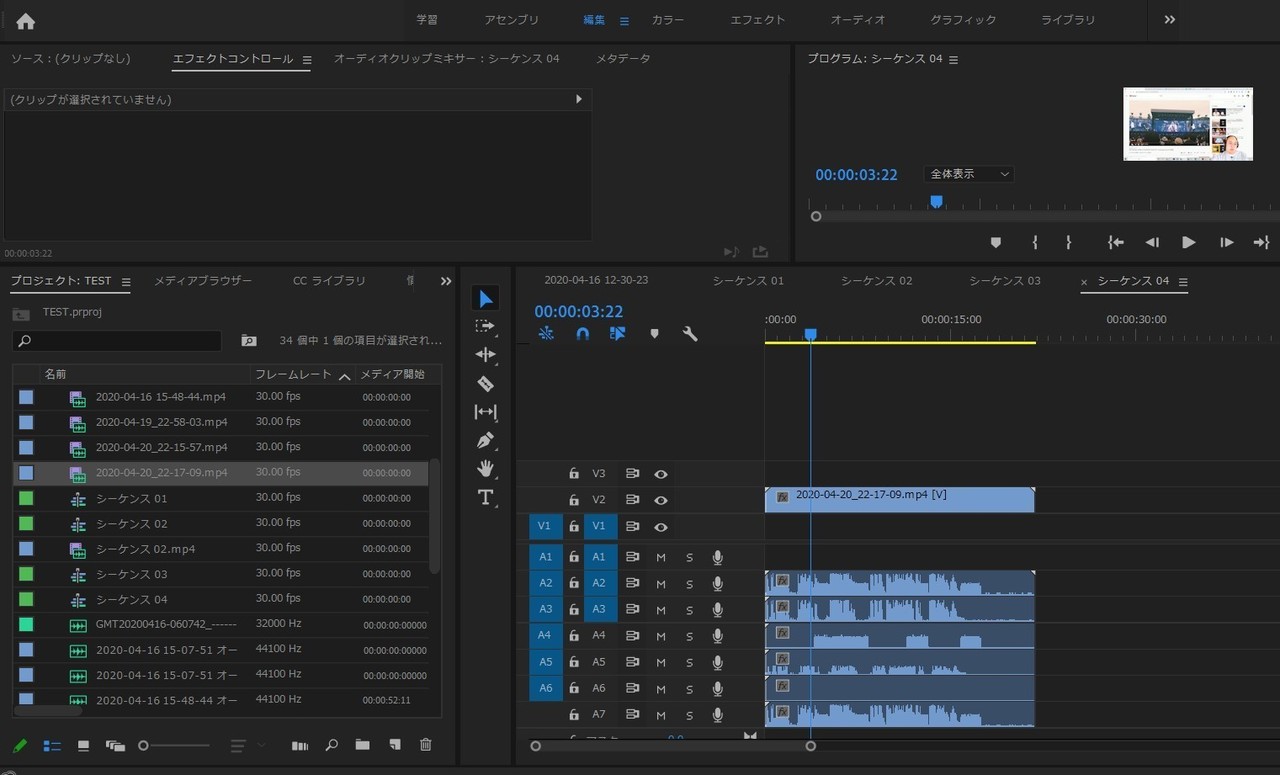Image resolution: width=1280 pixels, height=775 pixels.
Task: Solo audio track A2
Action: [x=689, y=584]
